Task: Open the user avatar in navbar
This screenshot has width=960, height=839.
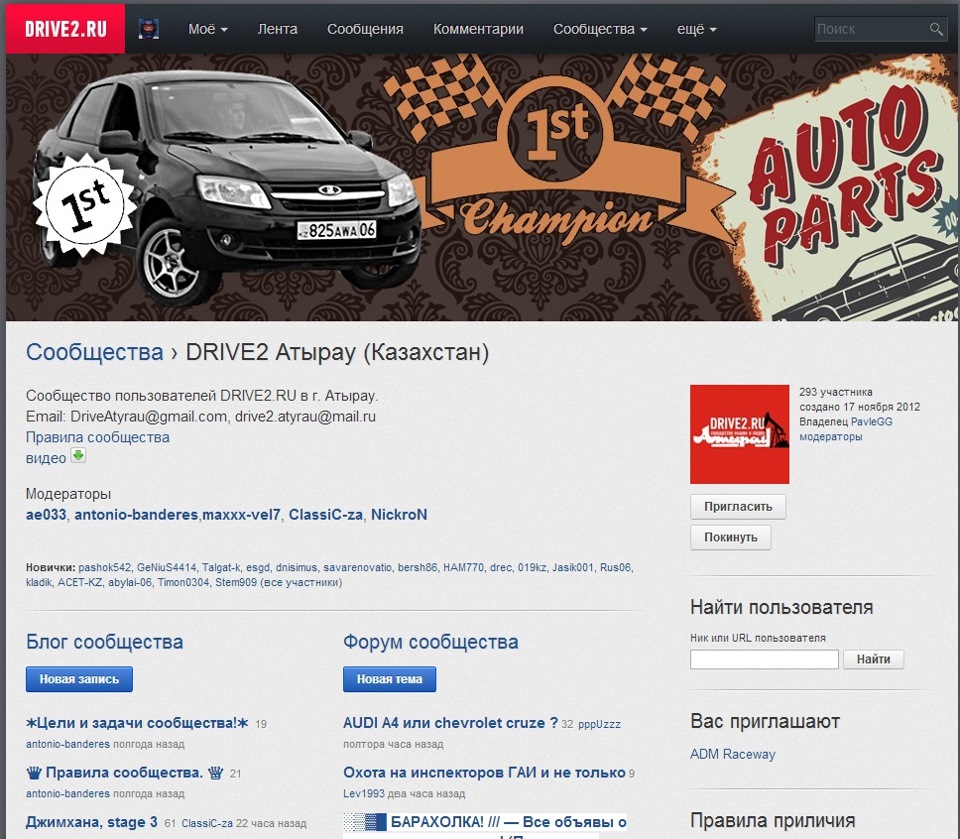Action: 148,29
